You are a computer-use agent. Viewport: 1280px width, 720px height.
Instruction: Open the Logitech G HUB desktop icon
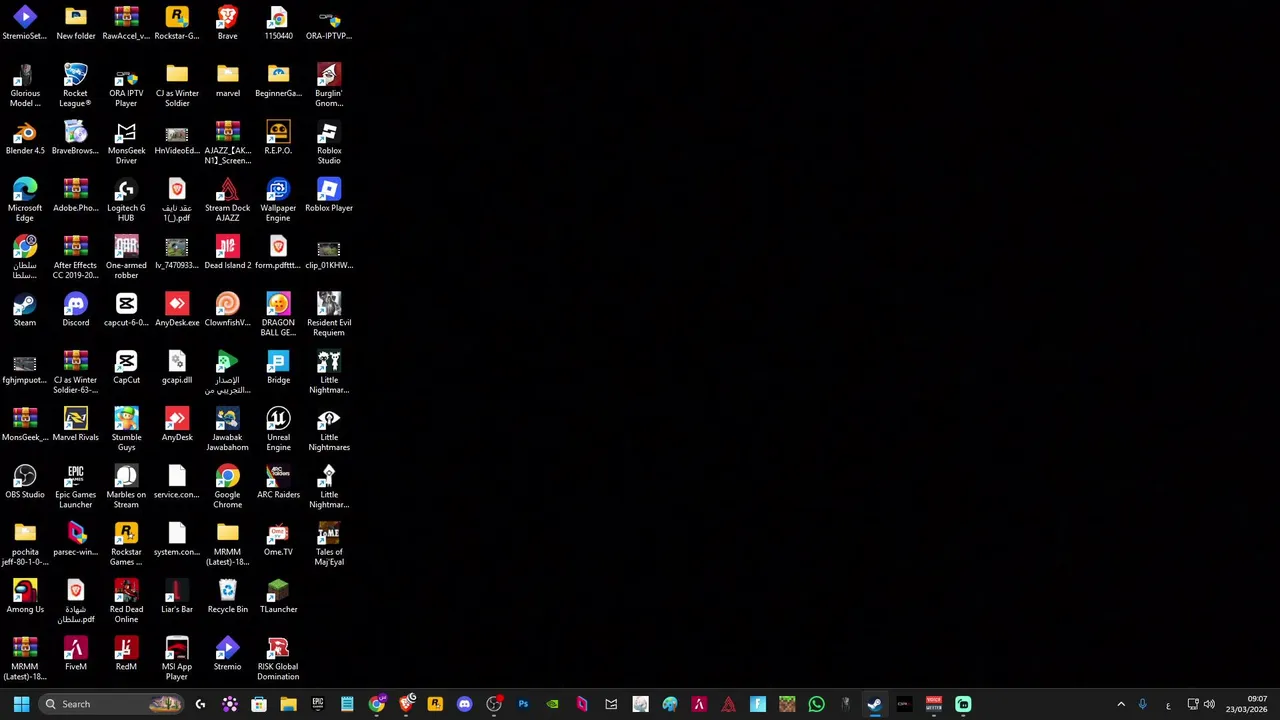pyautogui.click(x=126, y=200)
